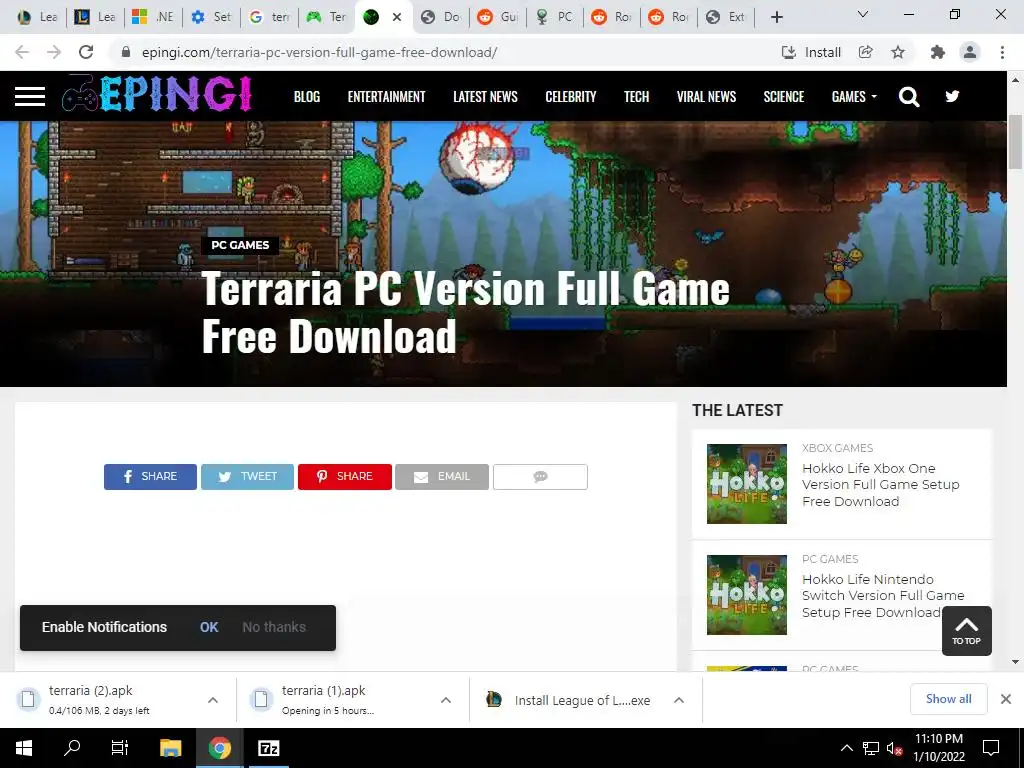The image size is (1024, 768).
Task: Open Windows Start menu
Action: coord(24,748)
